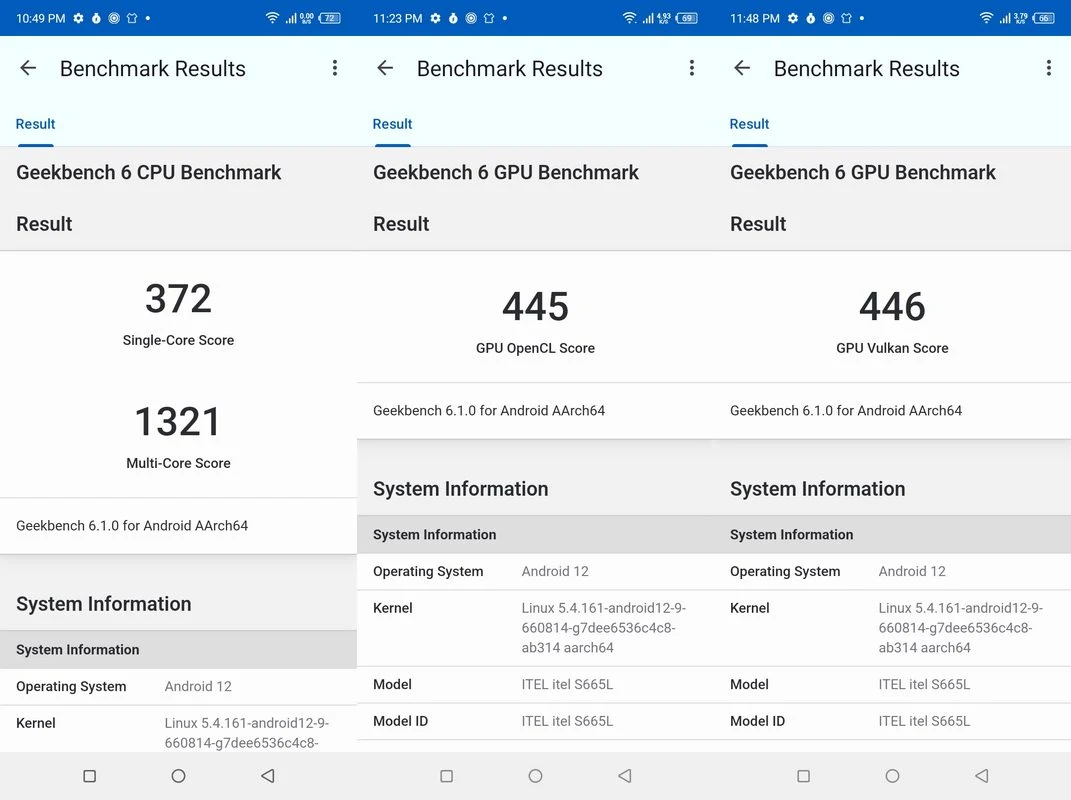Open three-dot menu on CPU Benchmark screen
The width and height of the screenshot is (1071, 800).
(x=335, y=68)
